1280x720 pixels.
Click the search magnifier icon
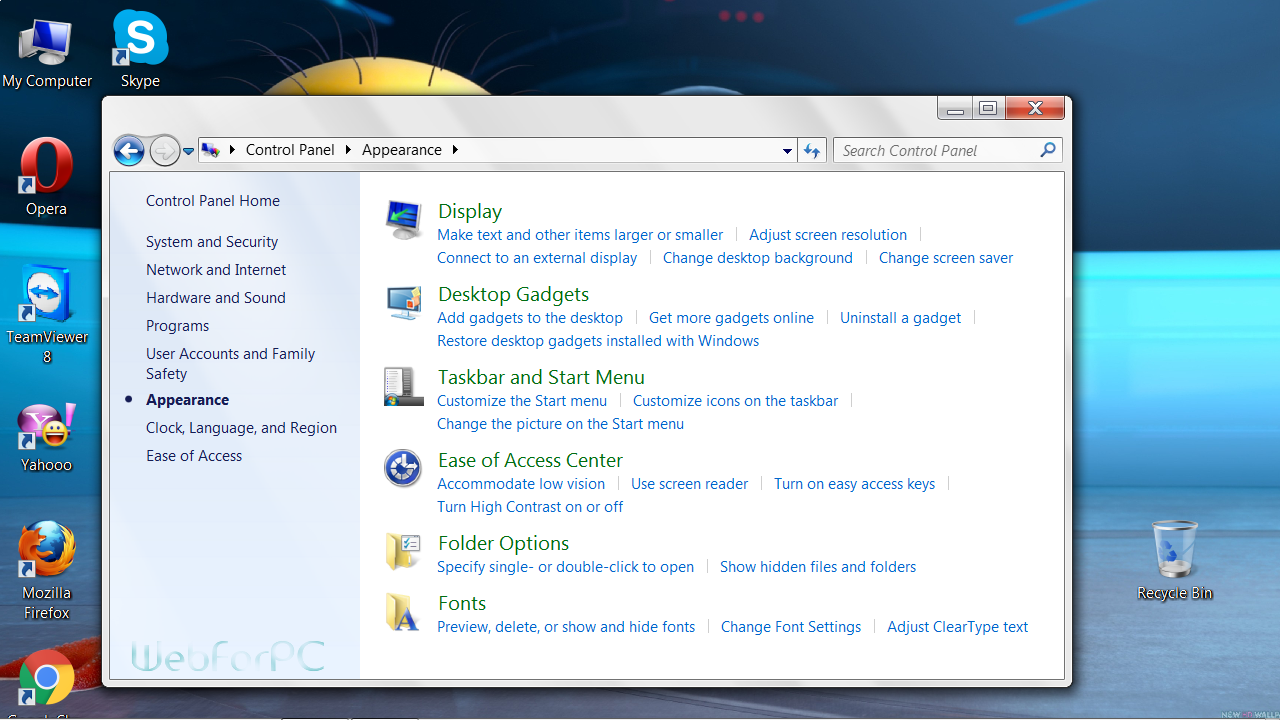click(1047, 150)
